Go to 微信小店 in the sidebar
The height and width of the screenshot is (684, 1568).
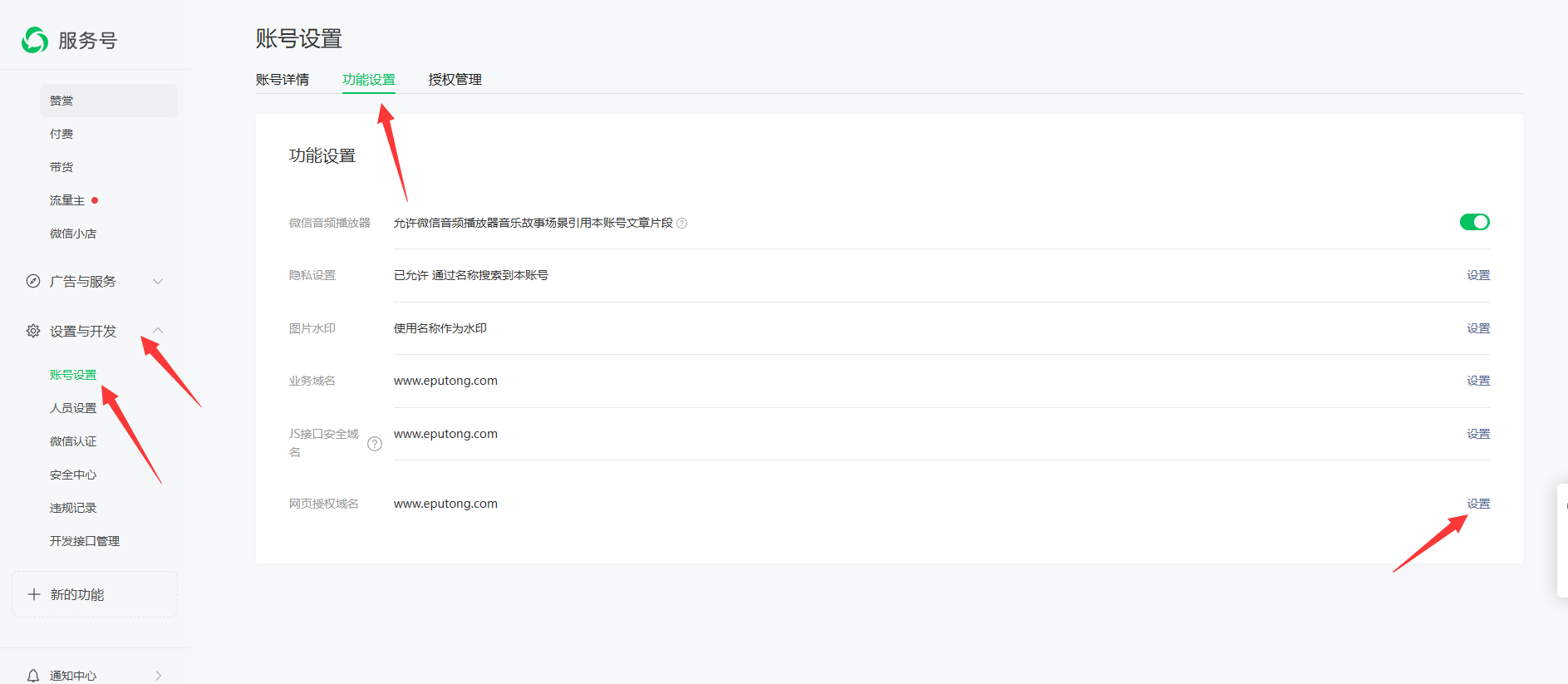(73, 234)
